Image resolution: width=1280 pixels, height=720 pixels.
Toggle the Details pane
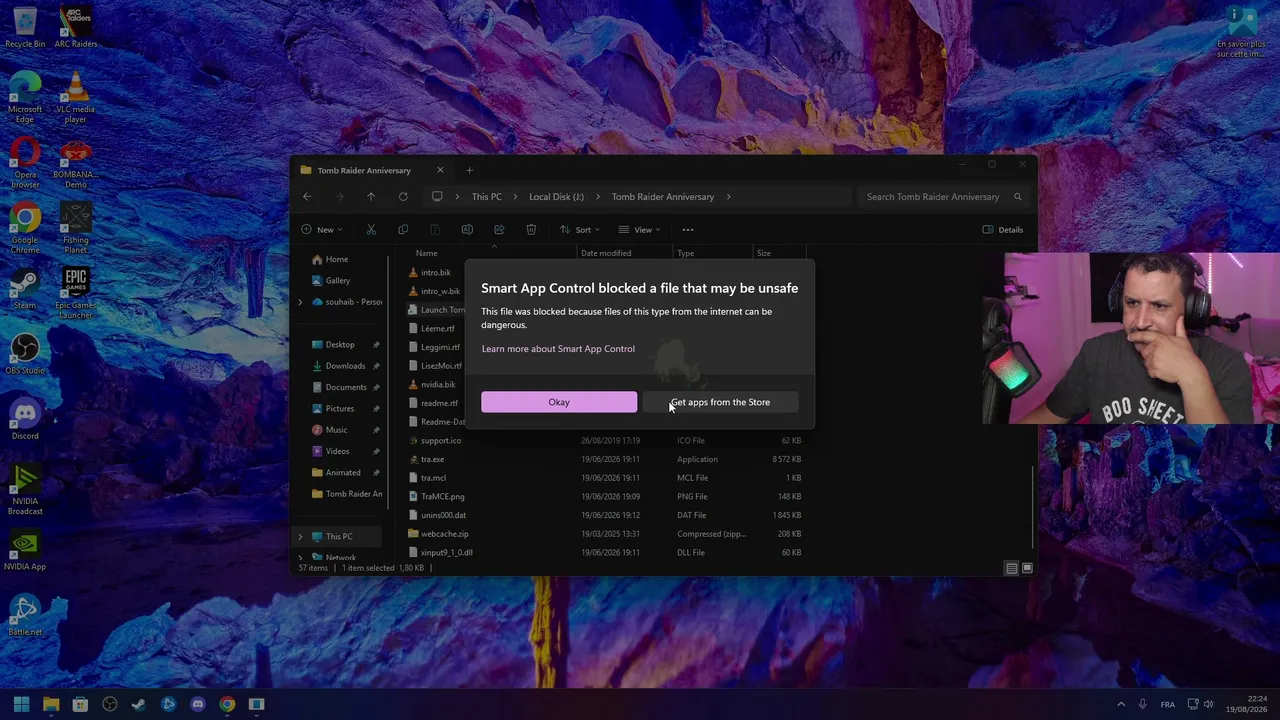point(1002,230)
